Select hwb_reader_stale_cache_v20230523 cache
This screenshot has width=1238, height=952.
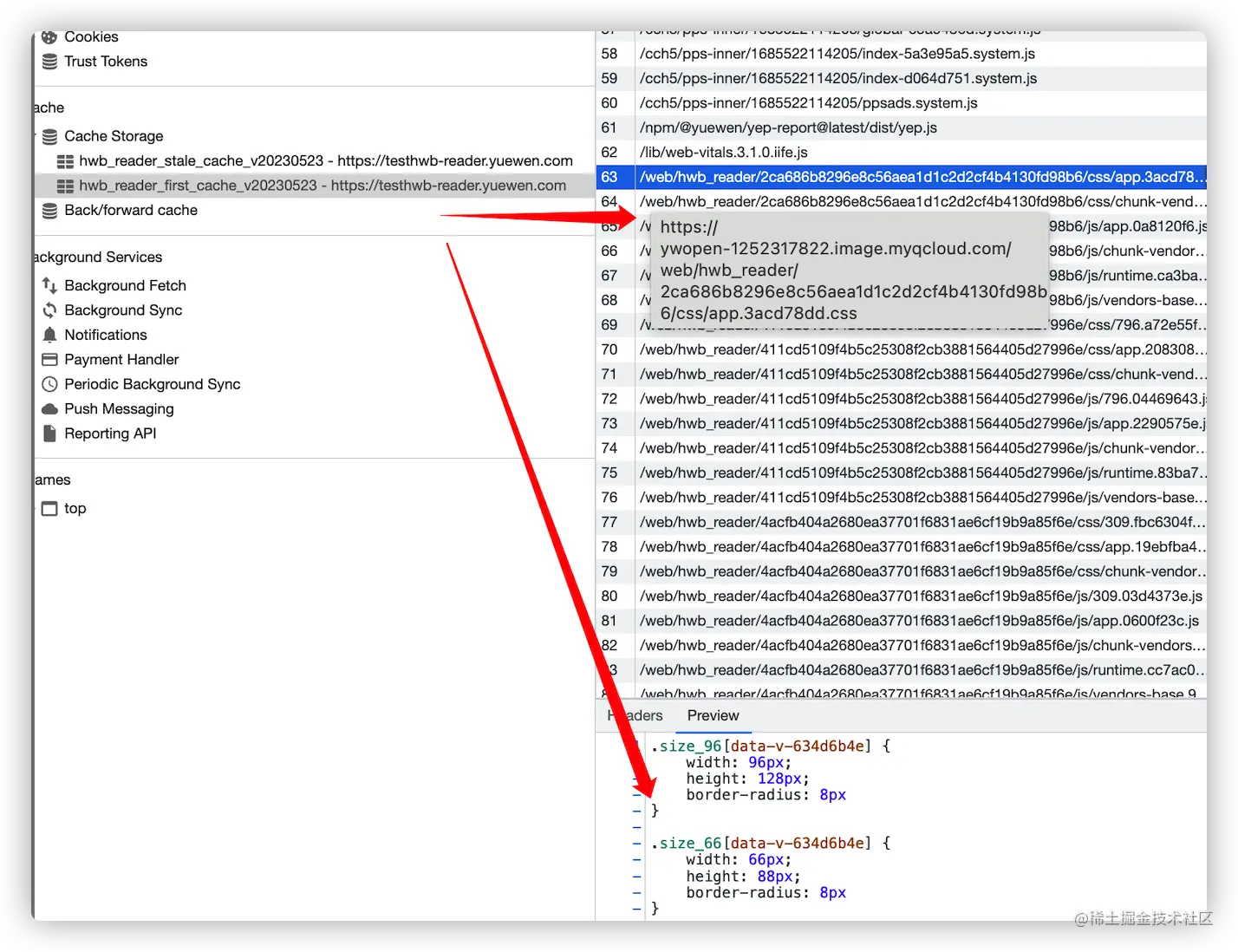(x=326, y=161)
